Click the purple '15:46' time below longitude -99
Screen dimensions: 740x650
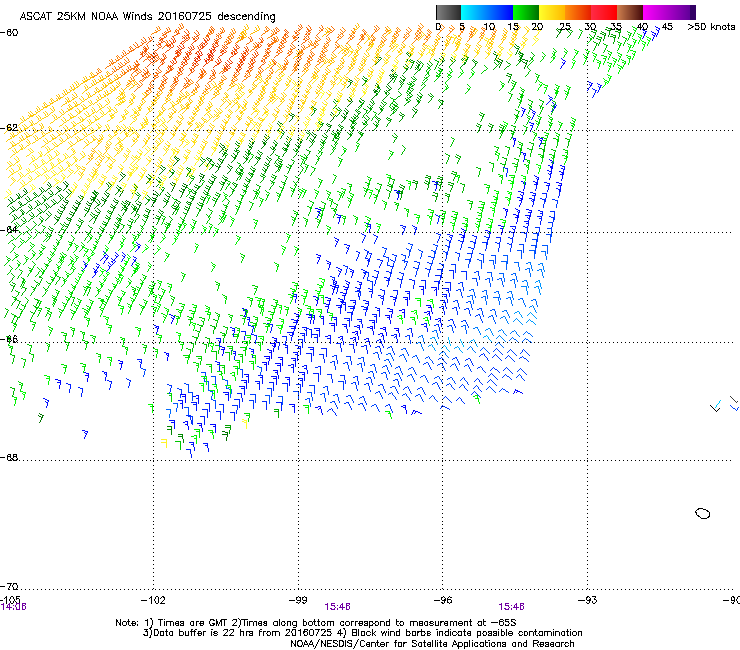337,607
